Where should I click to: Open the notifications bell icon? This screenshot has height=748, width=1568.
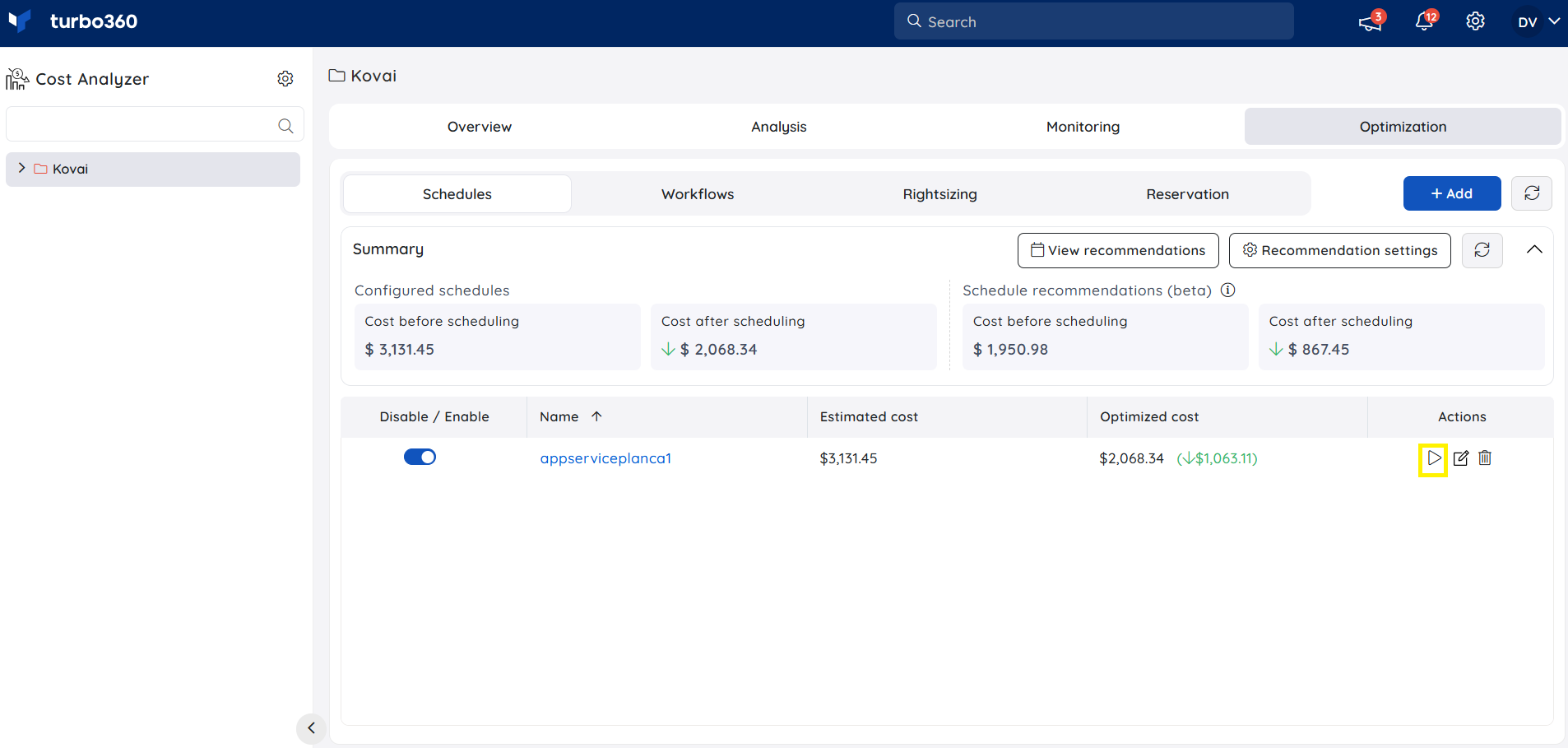pos(1425,21)
